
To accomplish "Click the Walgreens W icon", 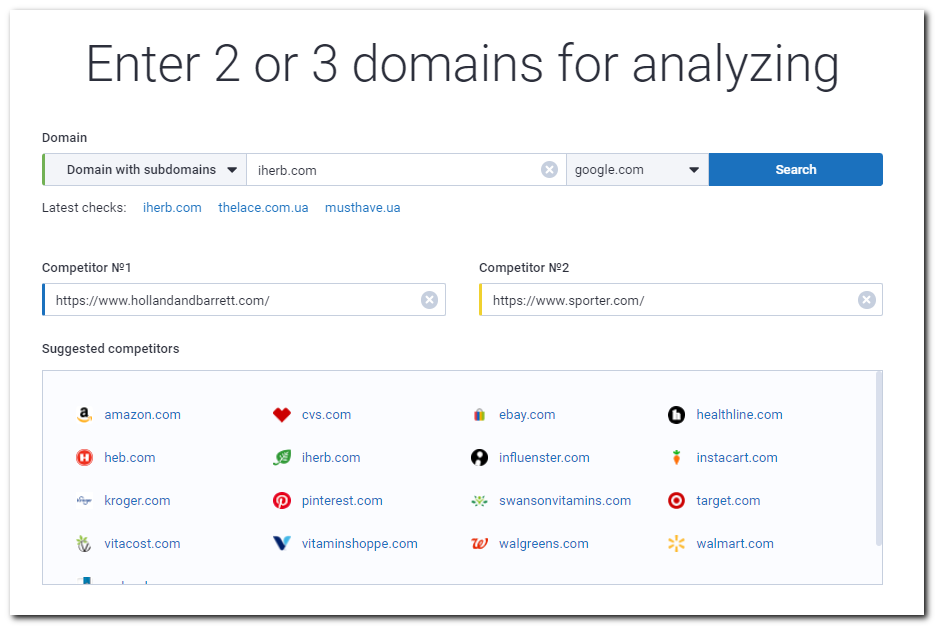I will (x=479, y=543).
